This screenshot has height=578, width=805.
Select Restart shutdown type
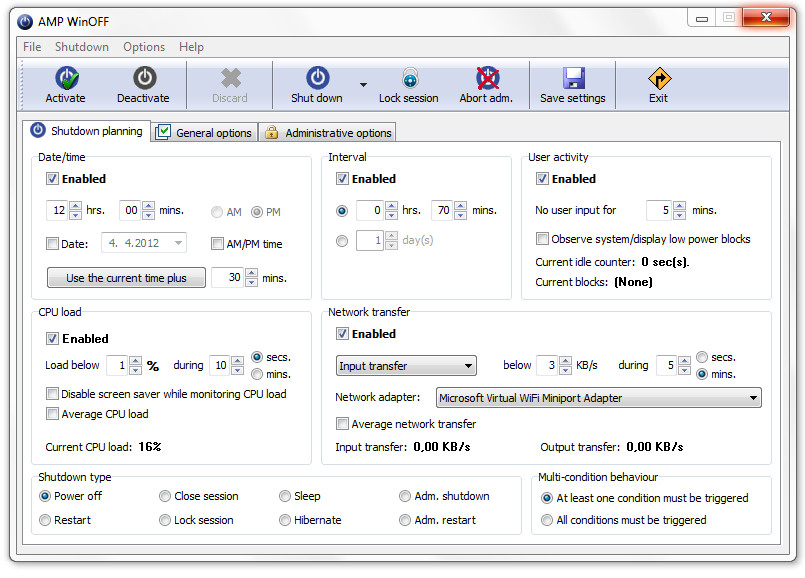[45, 520]
